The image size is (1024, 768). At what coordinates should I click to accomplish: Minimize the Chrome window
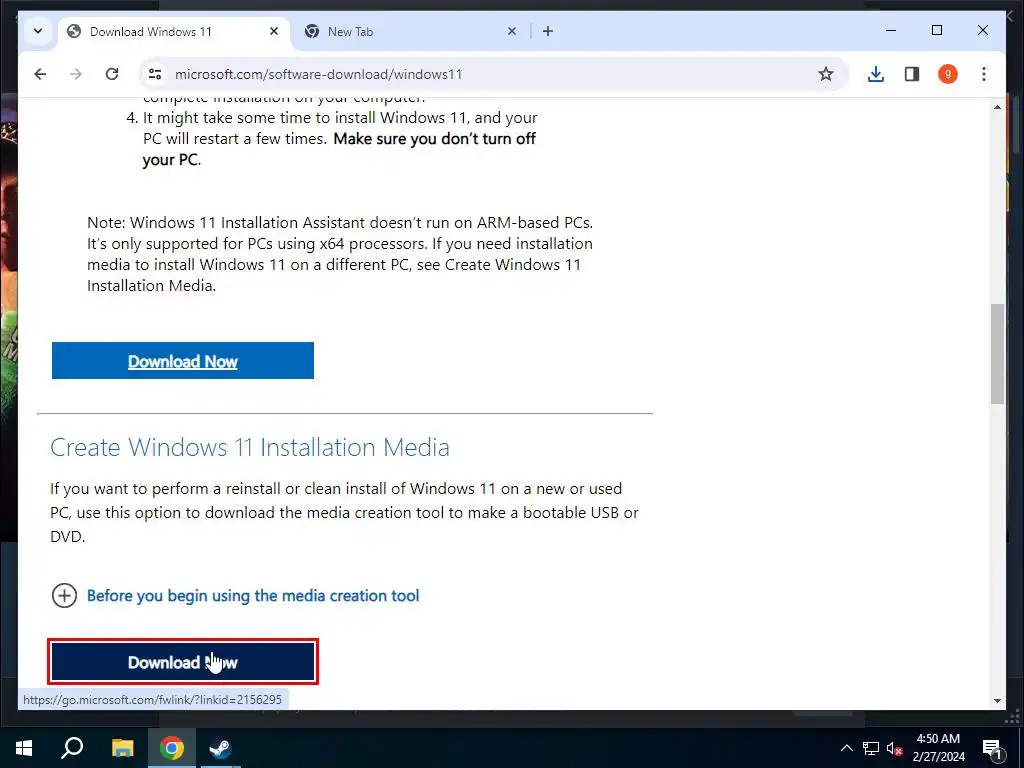(x=891, y=30)
